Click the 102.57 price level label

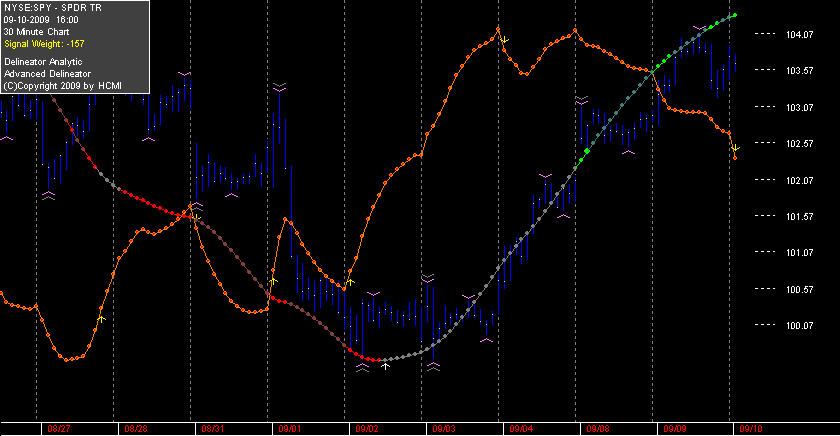(x=799, y=144)
